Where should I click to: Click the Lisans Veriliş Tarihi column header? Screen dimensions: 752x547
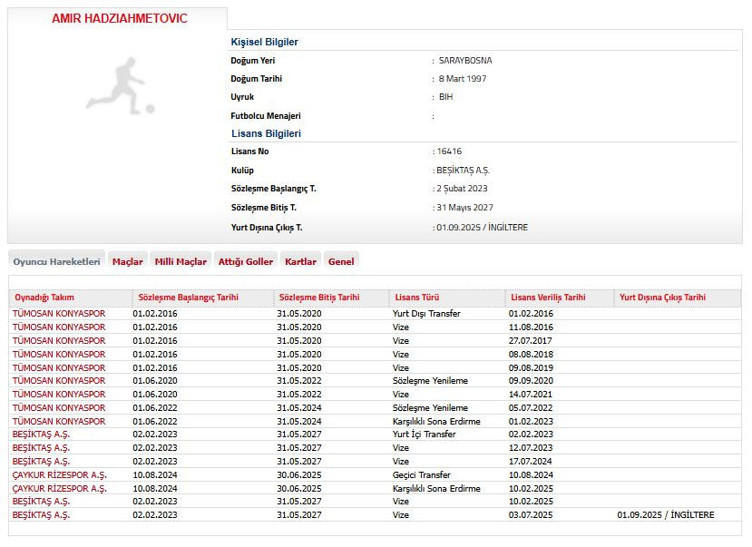click(x=548, y=297)
